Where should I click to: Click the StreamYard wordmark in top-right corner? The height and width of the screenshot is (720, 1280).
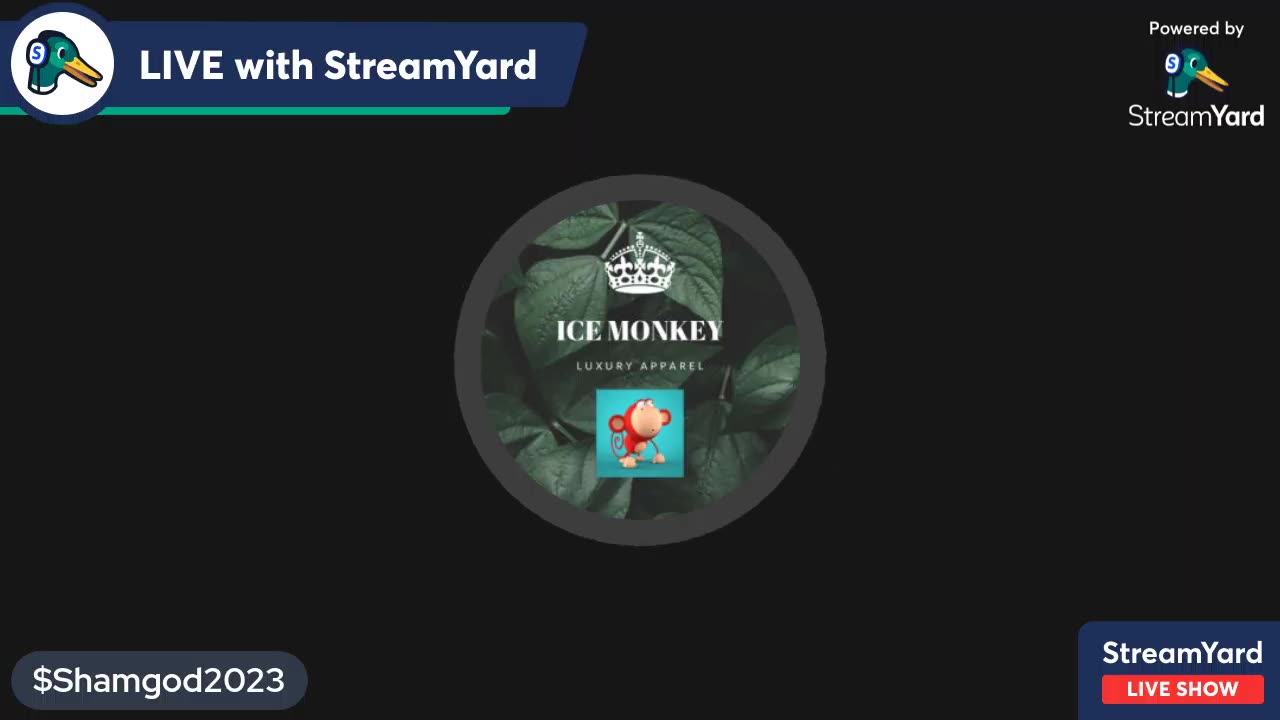tap(1196, 116)
